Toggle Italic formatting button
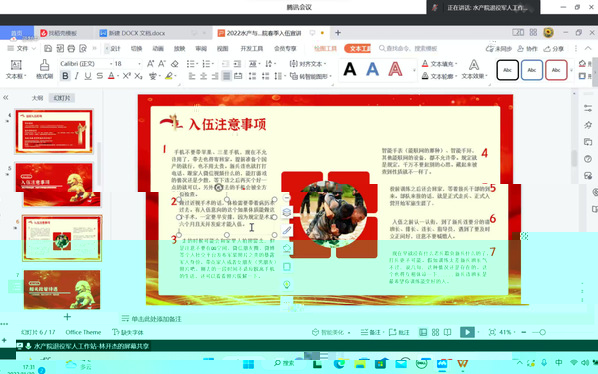598x374 pixels. pos(77,76)
